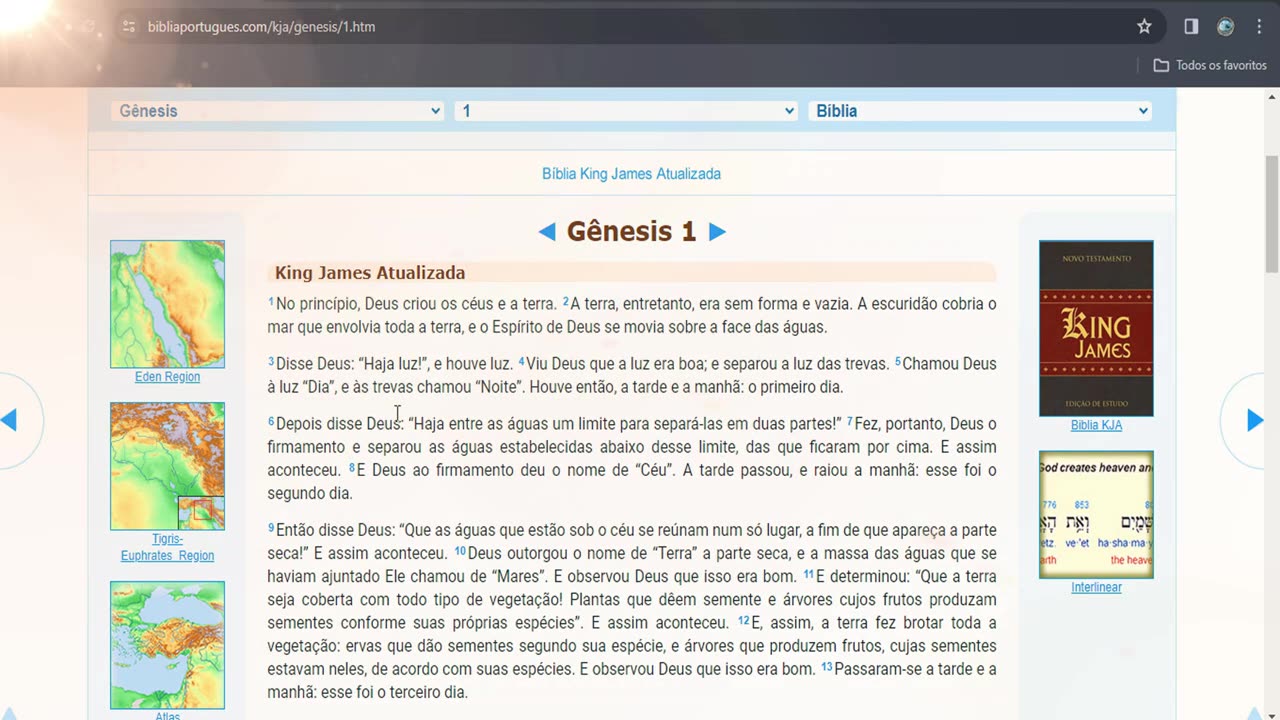Open the Interlinear Hebrew thumbnail

pyautogui.click(x=1096, y=514)
